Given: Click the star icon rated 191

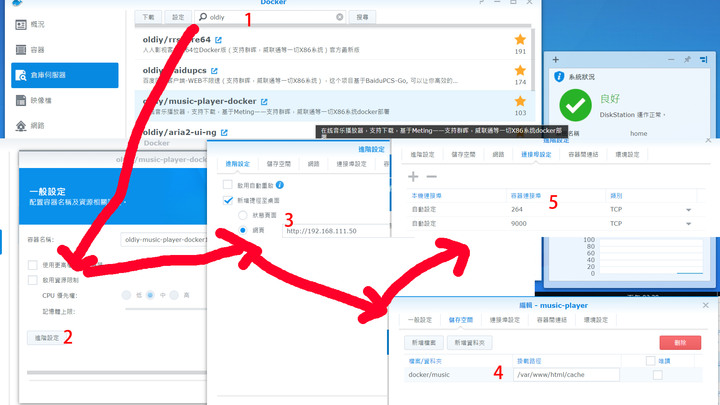Looking at the screenshot, I should coord(520,39).
